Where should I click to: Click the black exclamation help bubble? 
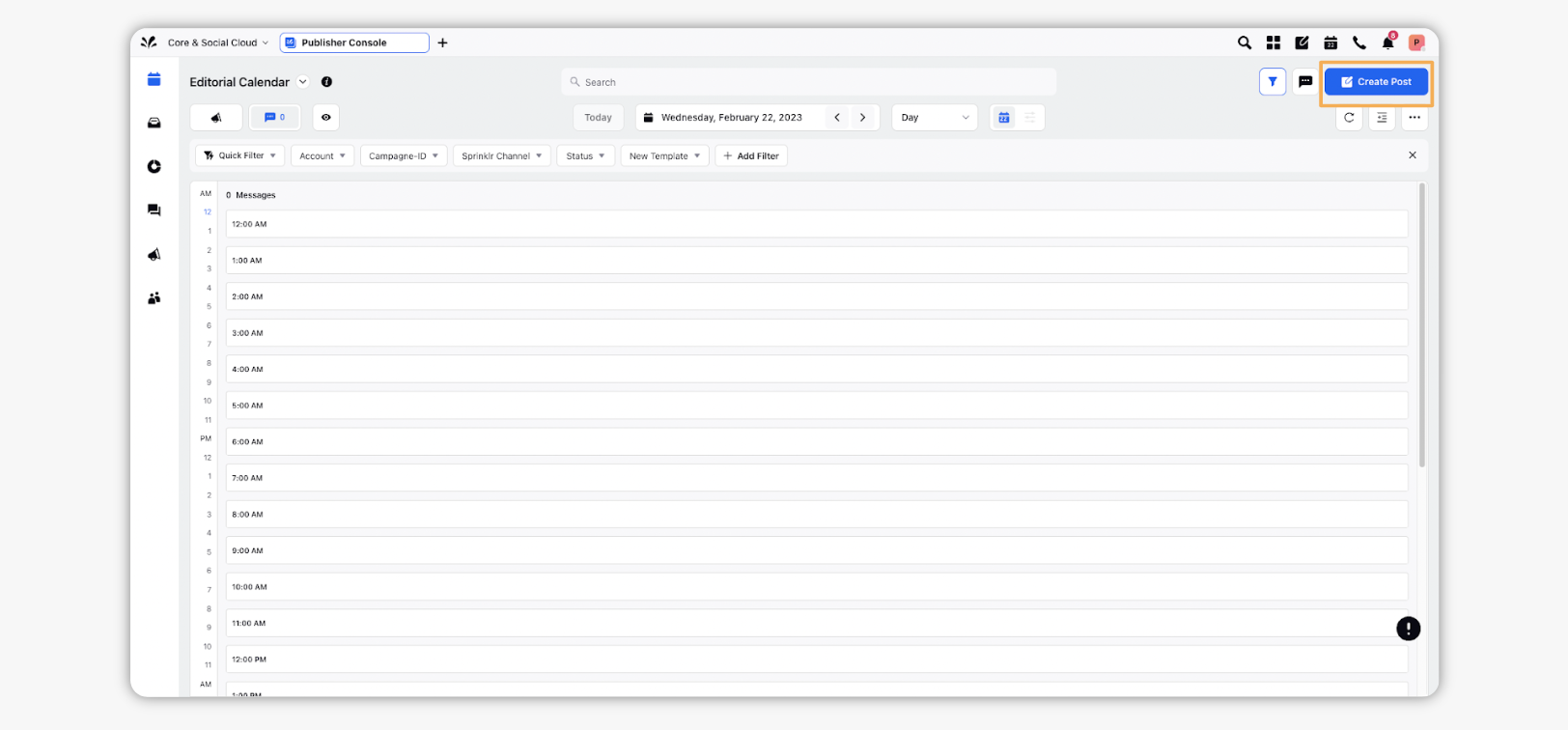(x=1409, y=629)
